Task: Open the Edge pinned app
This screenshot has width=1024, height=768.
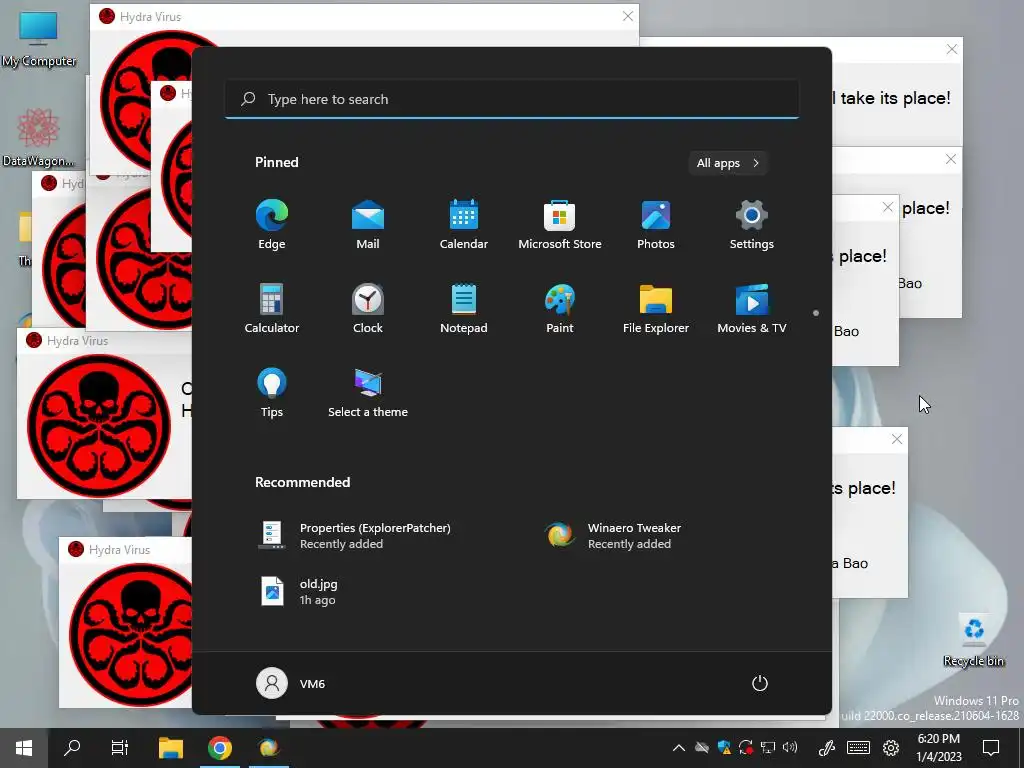Action: click(x=272, y=225)
